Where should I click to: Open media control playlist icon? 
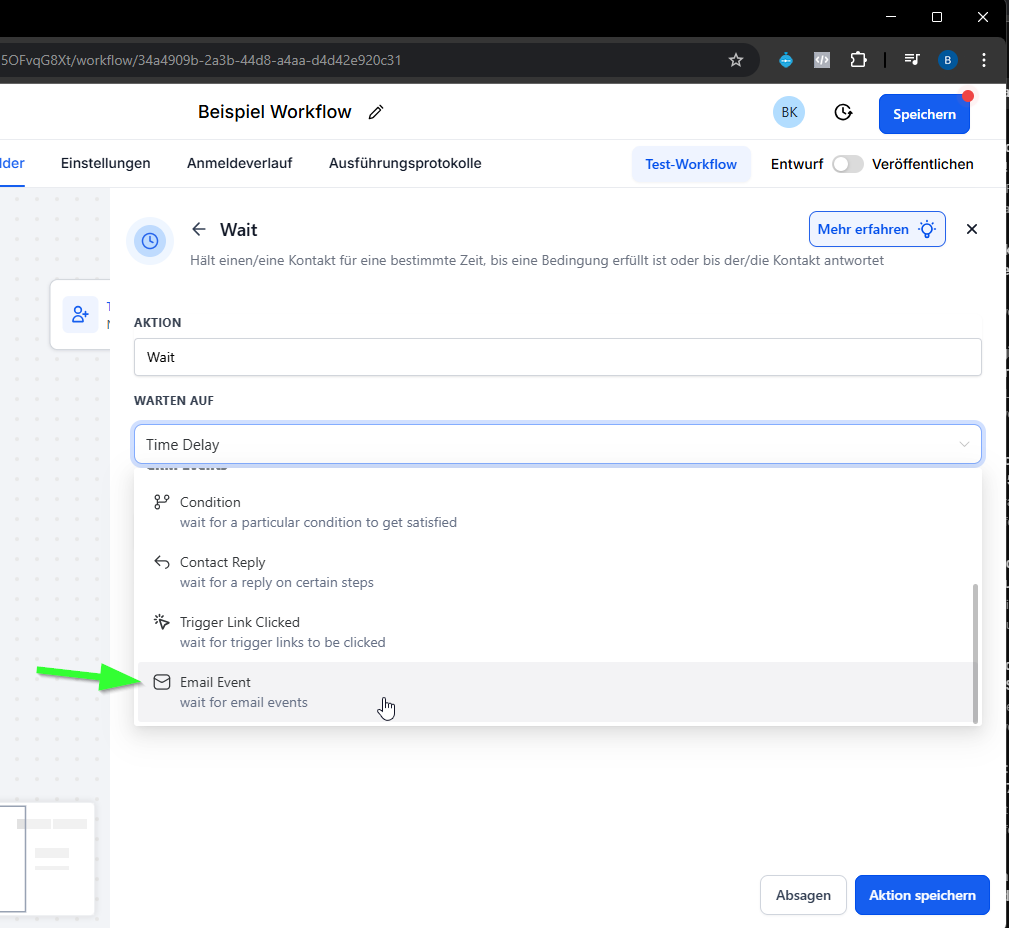912,60
